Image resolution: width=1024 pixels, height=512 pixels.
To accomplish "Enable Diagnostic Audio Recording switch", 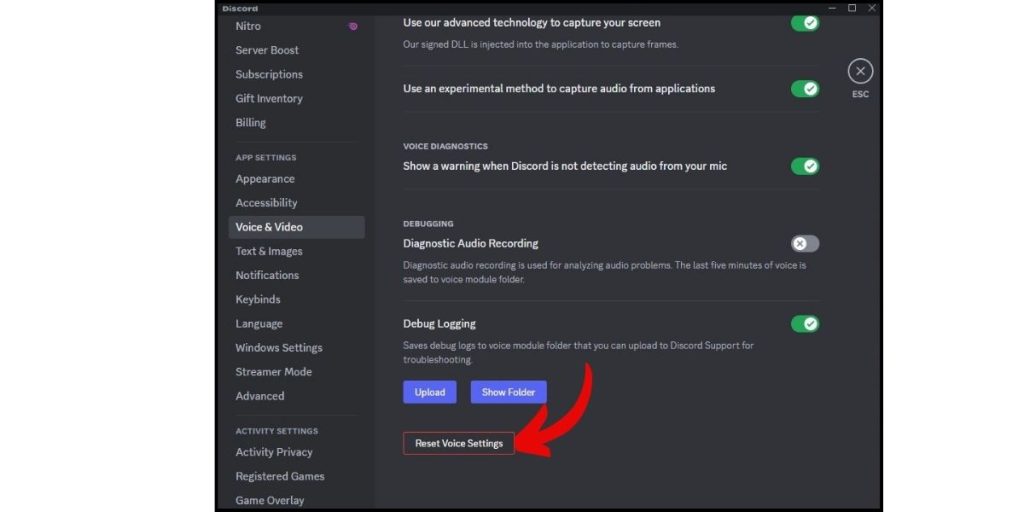I will 805,244.
